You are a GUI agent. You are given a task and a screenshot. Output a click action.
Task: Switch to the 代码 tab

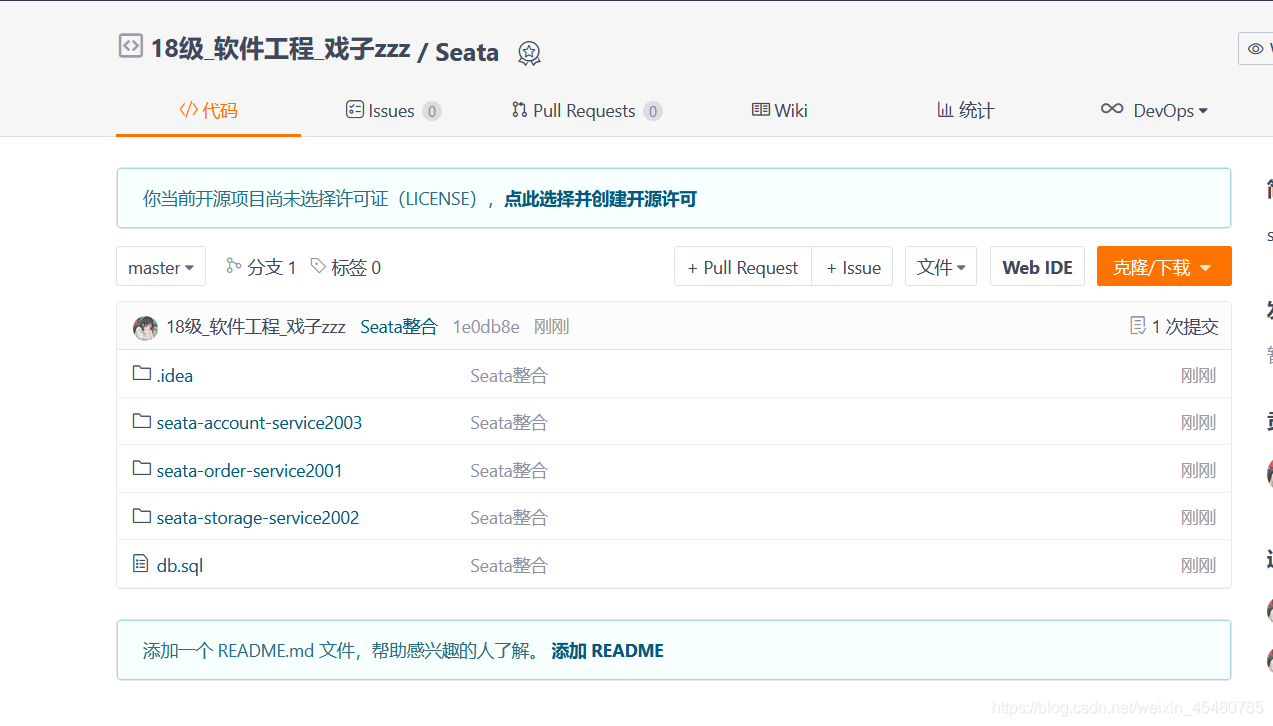[x=208, y=110]
